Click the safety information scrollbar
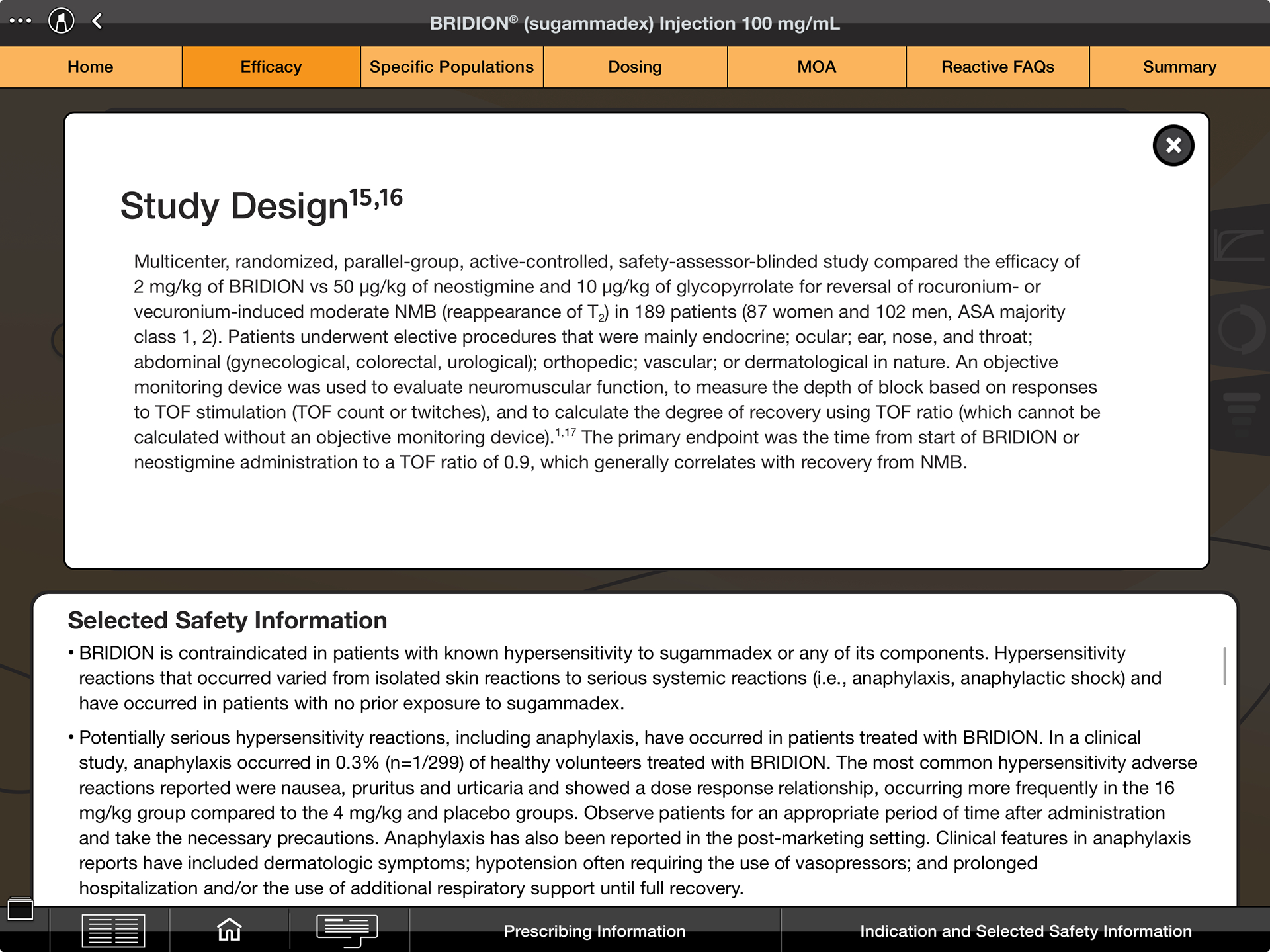This screenshot has height=952, width=1270. (1224, 666)
